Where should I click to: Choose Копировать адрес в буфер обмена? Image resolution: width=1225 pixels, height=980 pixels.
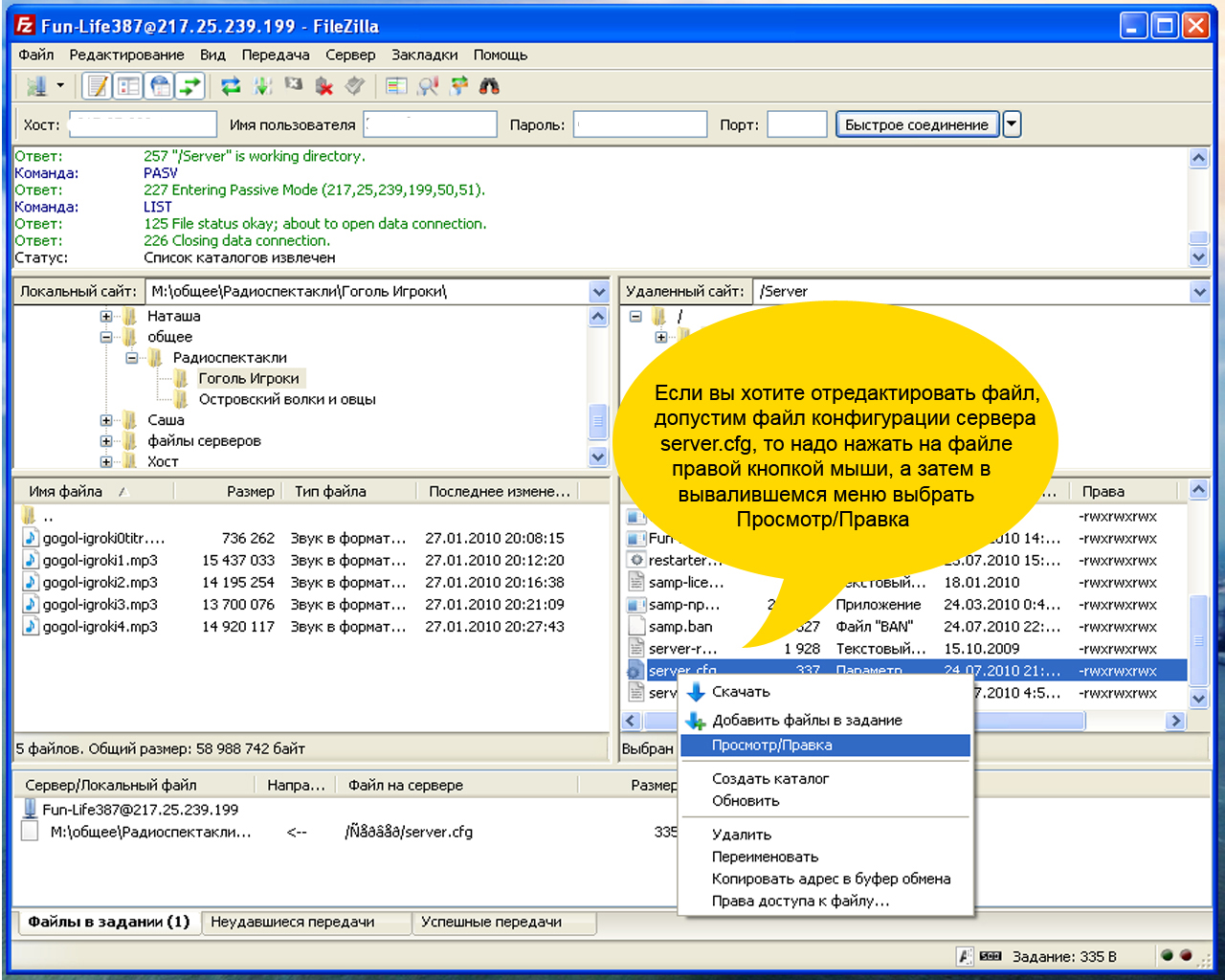pos(825,879)
